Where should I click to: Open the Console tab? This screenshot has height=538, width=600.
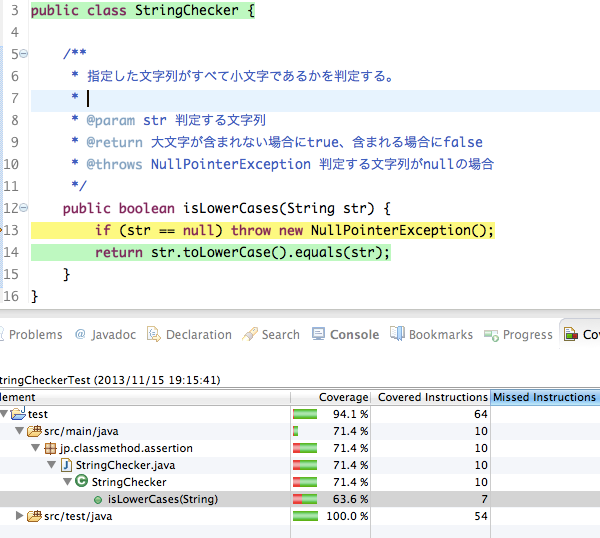coord(346,334)
